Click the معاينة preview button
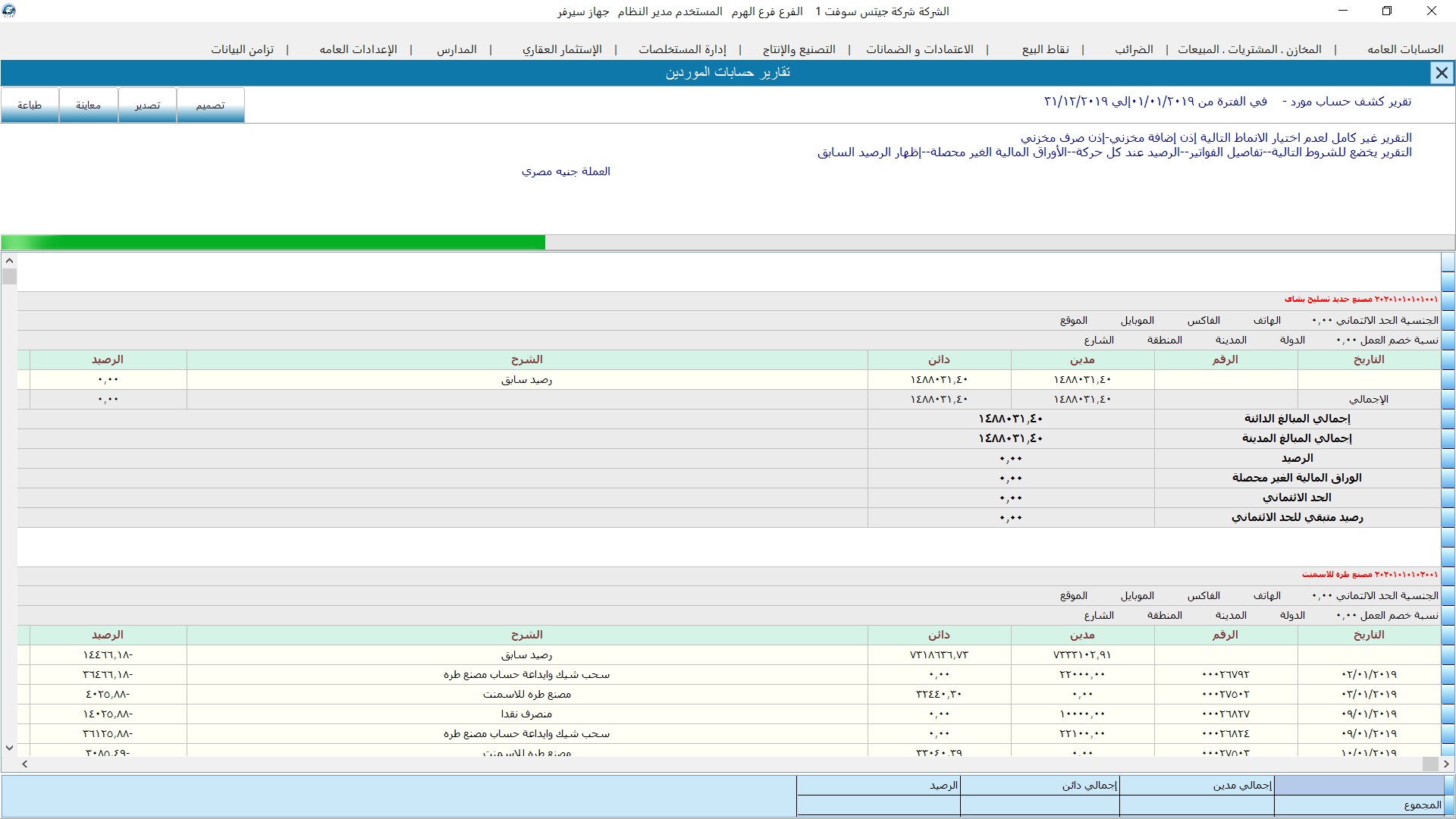The width and height of the screenshot is (1456, 819). click(x=88, y=105)
